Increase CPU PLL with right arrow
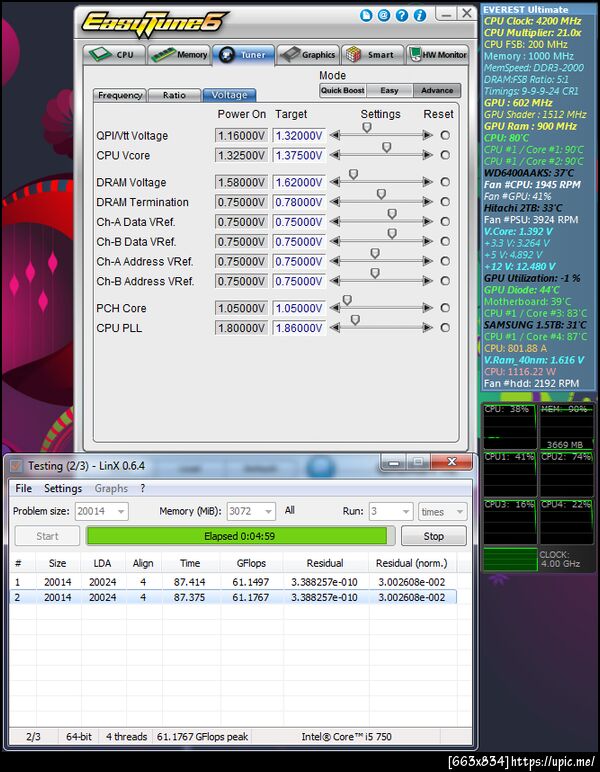This screenshot has height=772, width=600. click(x=427, y=327)
